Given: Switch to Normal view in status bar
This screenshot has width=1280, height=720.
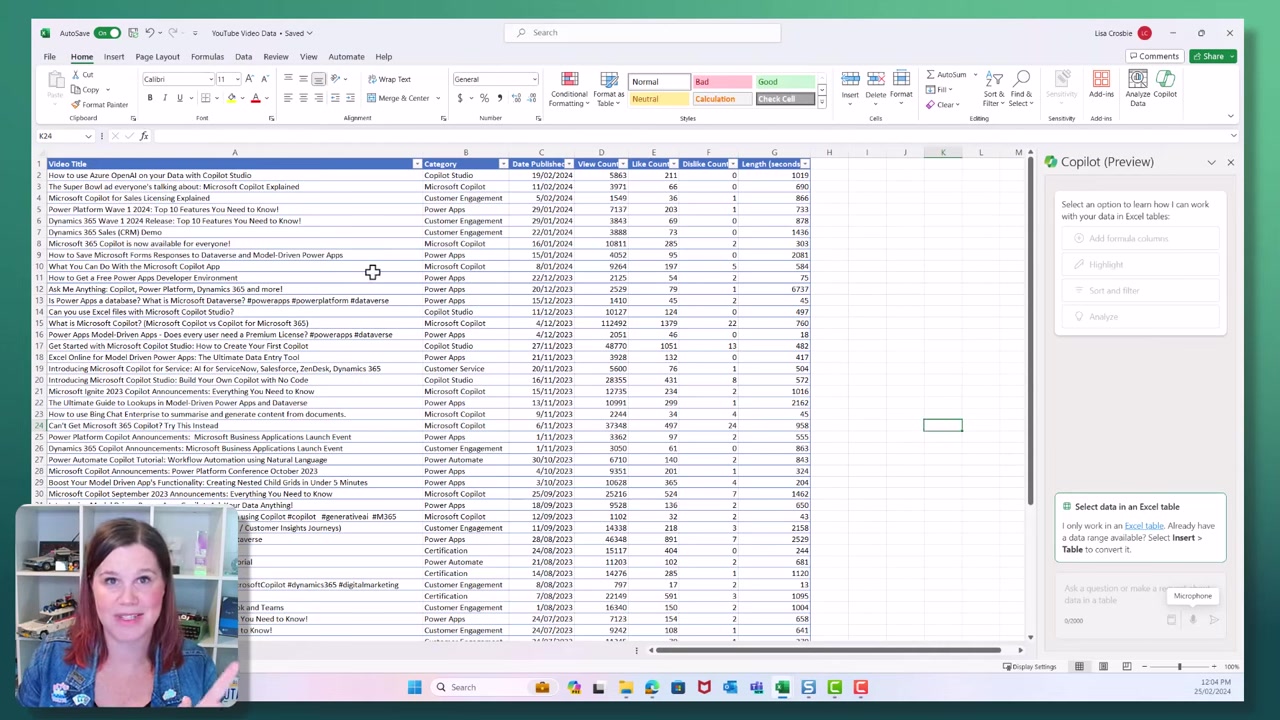Looking at the screenshot, I should coord(1079,666).
